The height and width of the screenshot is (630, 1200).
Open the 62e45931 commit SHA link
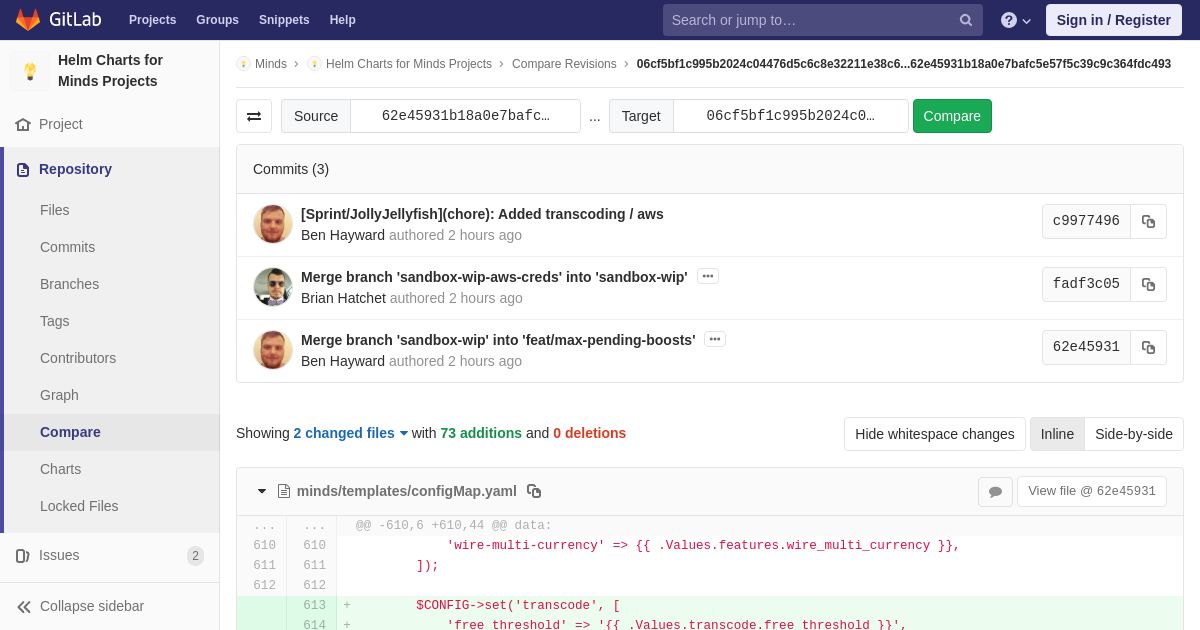pos(1086,347)
